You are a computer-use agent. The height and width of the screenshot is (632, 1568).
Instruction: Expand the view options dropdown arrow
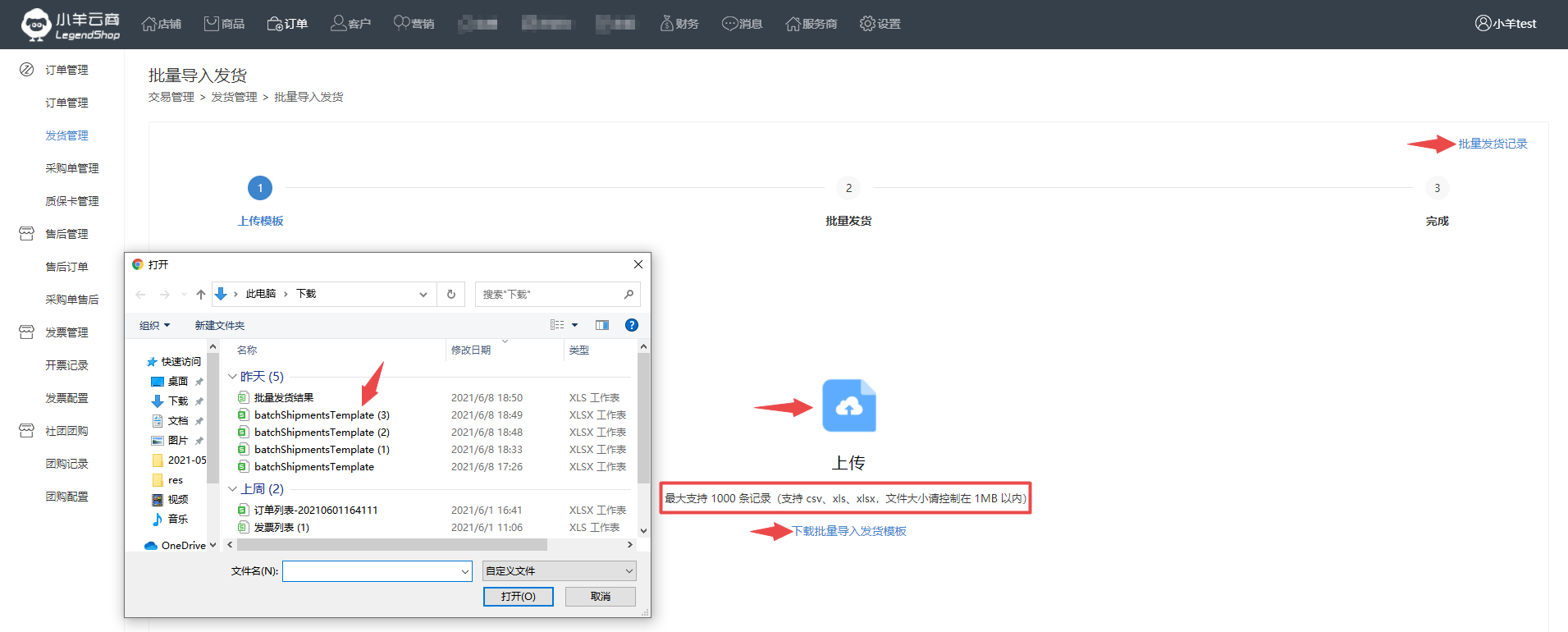click(x=574, y=325)
